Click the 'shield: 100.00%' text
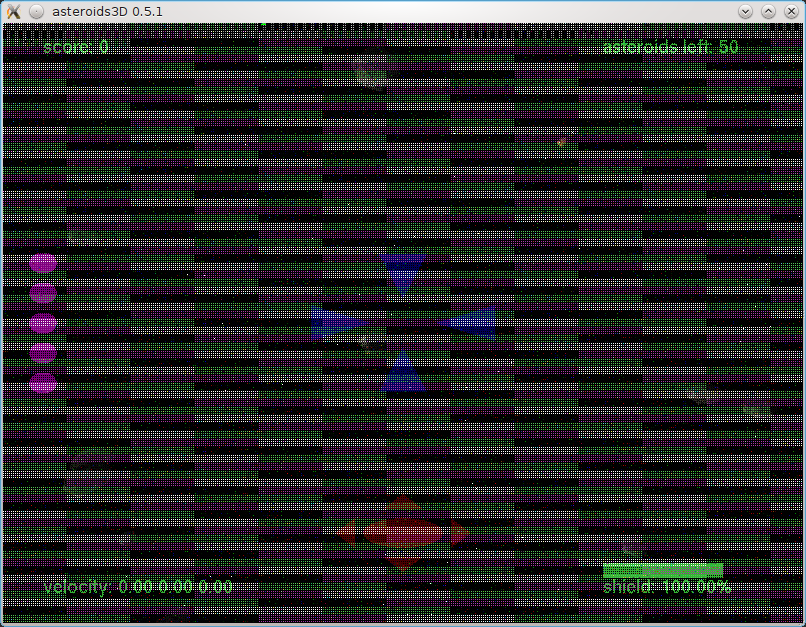The width and height of the screenshot is (806, 627). click(666, 587)
